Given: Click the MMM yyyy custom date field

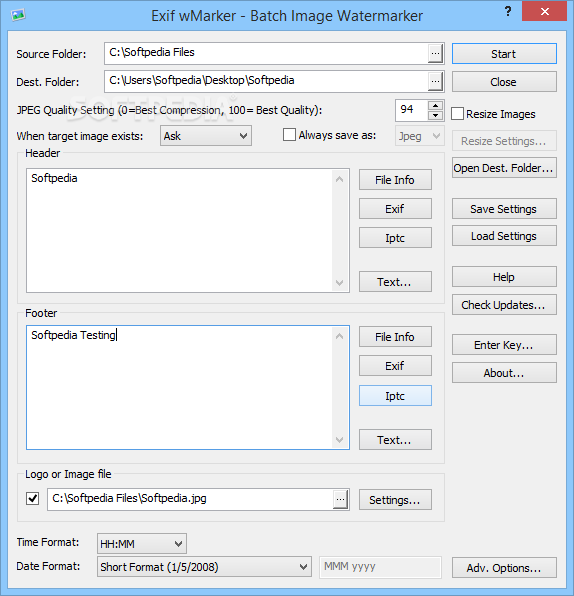Looking at the screenshot, I should (381, 567).
